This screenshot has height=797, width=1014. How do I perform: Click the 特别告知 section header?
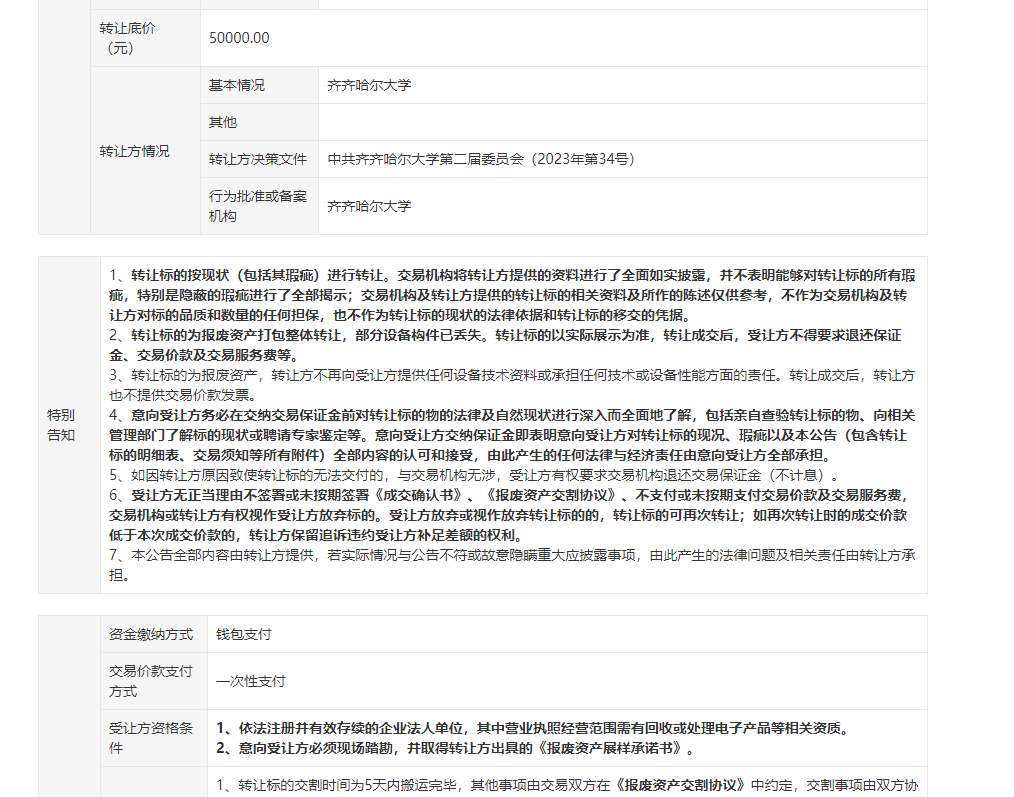pos(61,425)
